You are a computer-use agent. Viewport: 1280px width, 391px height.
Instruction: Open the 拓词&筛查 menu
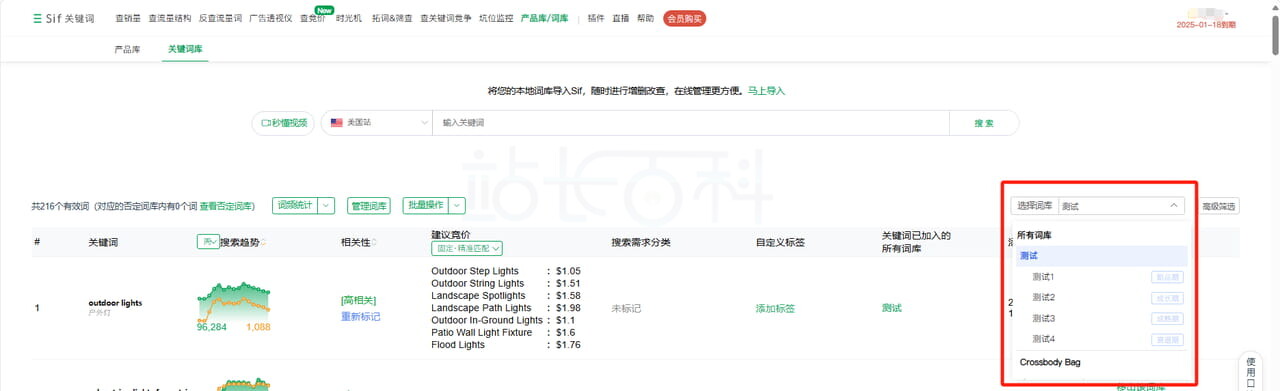click(x=392, y=18)
